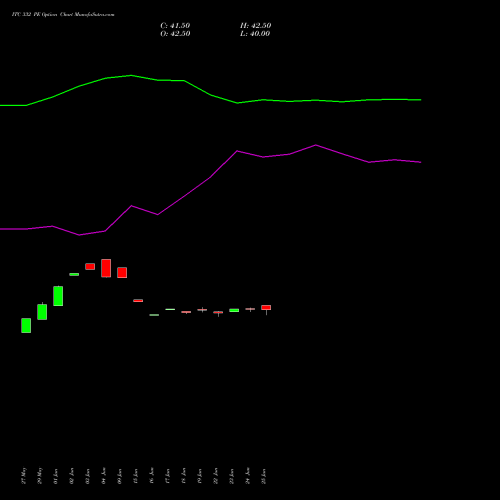Screen dimensions: 500x500
Task: Click the high value H: 42.50
Action: 255,26
